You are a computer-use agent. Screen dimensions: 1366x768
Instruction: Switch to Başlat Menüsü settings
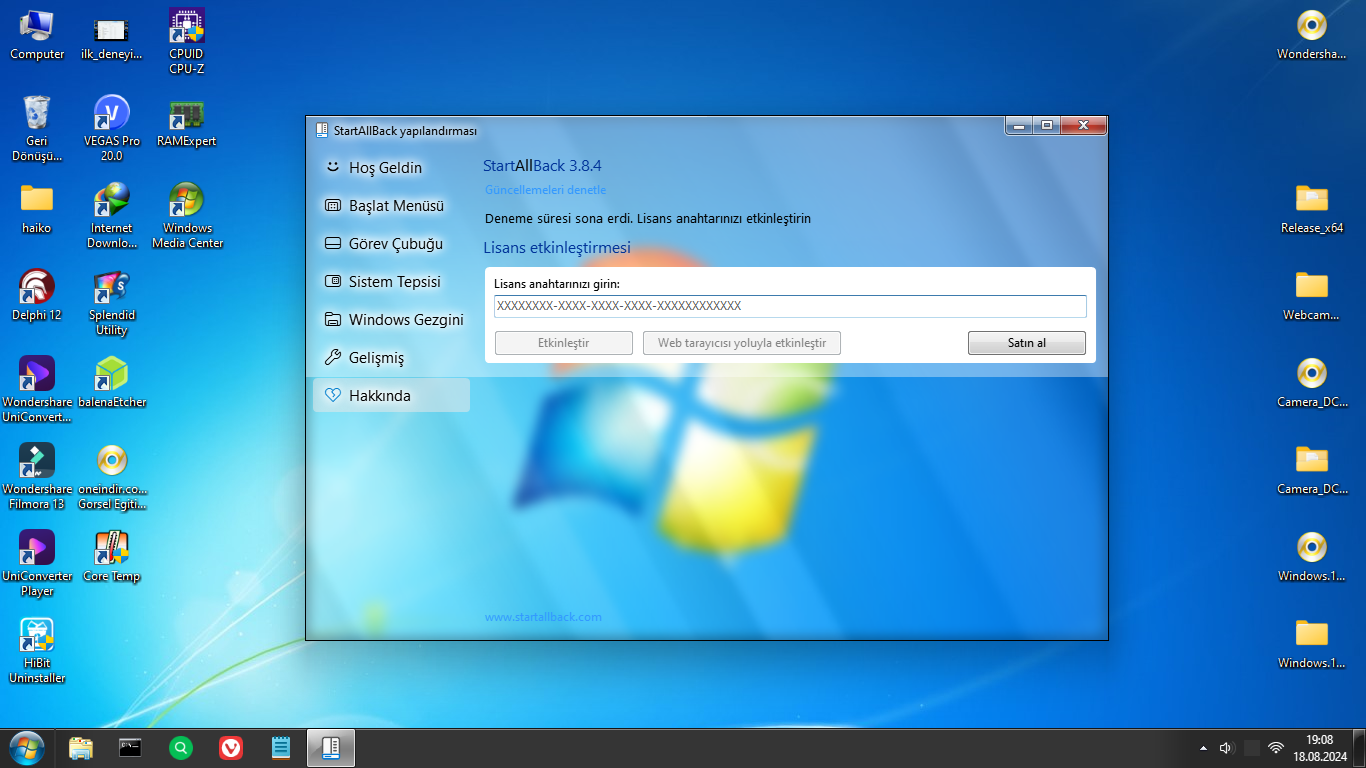(391, 206)
